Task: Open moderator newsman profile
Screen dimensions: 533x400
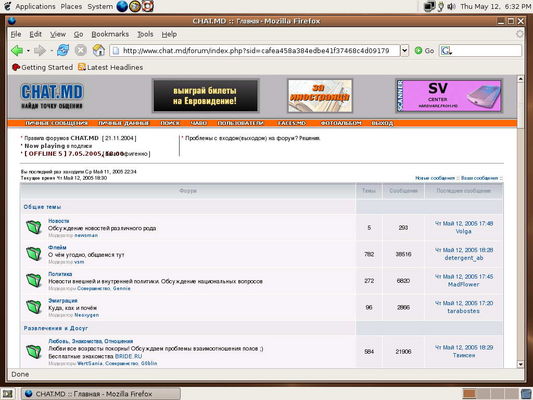Action: (x=86, y=235)
